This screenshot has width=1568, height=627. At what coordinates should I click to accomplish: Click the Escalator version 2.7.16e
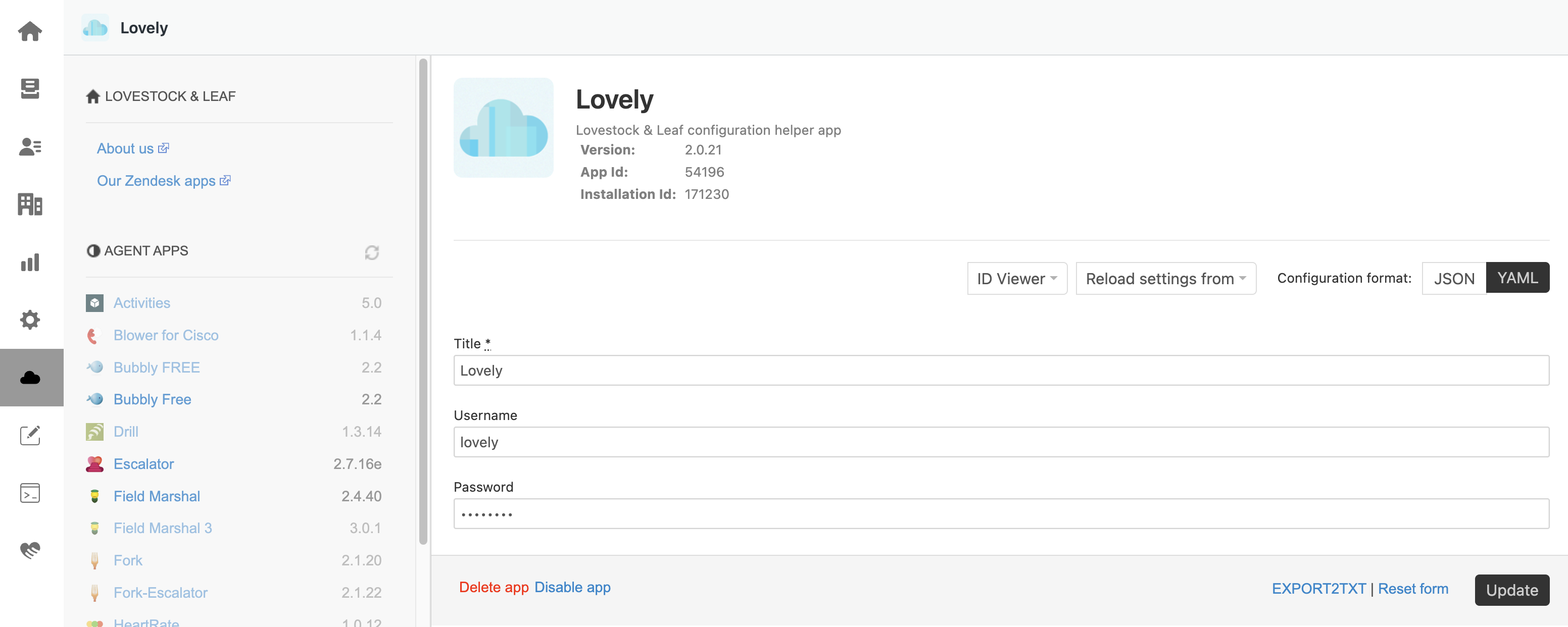[x=357, y=464]
